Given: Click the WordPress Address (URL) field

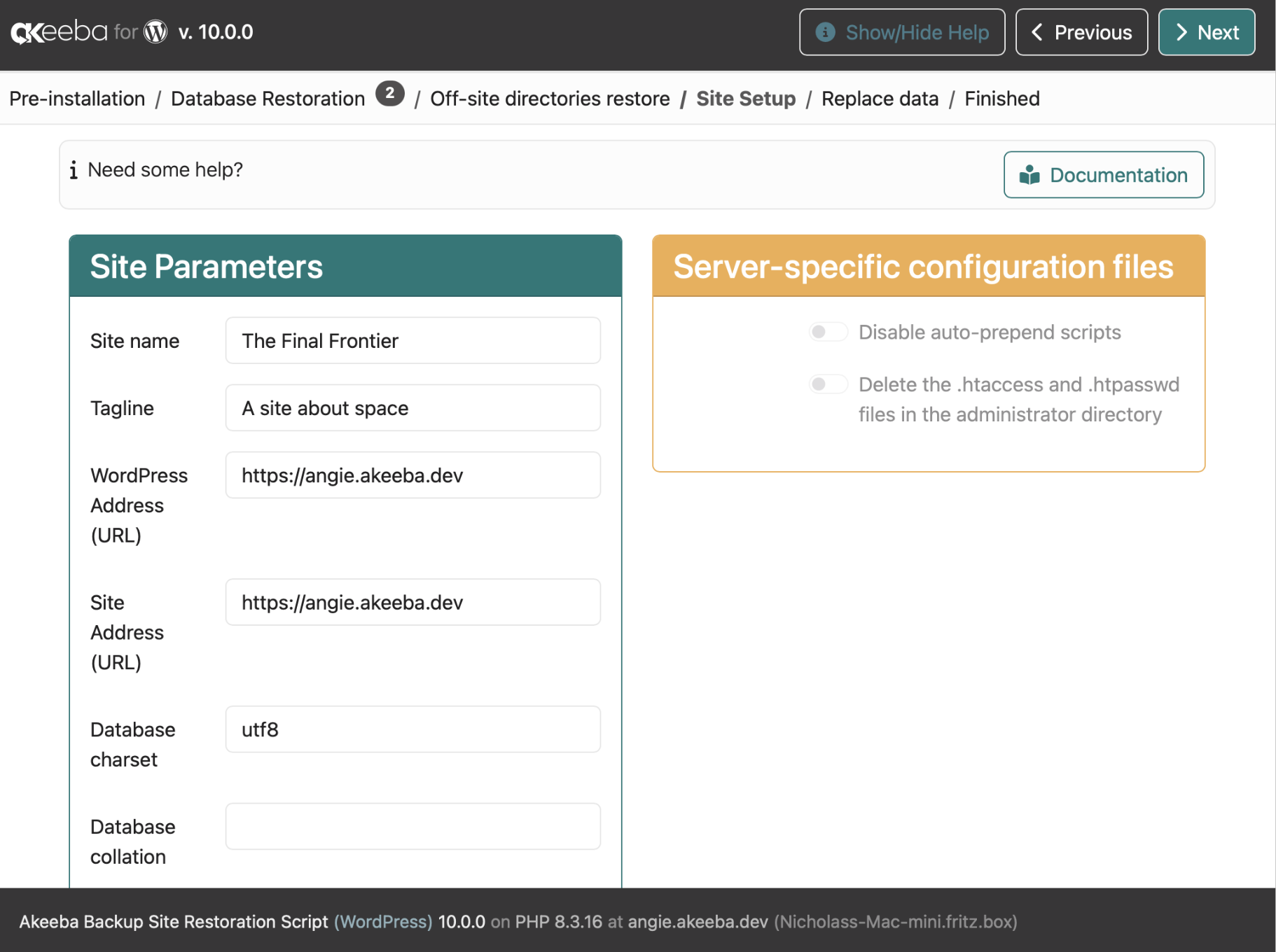Looking at the screenshot, I should [413, 475].
